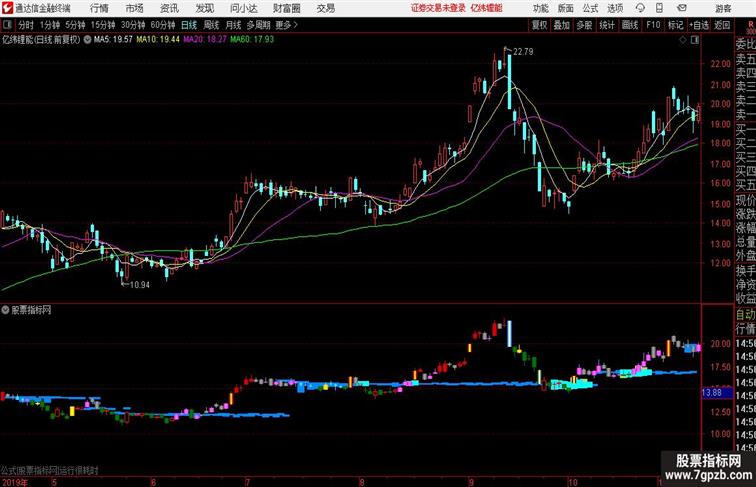Open the 公式 menu

coord(590,8)
